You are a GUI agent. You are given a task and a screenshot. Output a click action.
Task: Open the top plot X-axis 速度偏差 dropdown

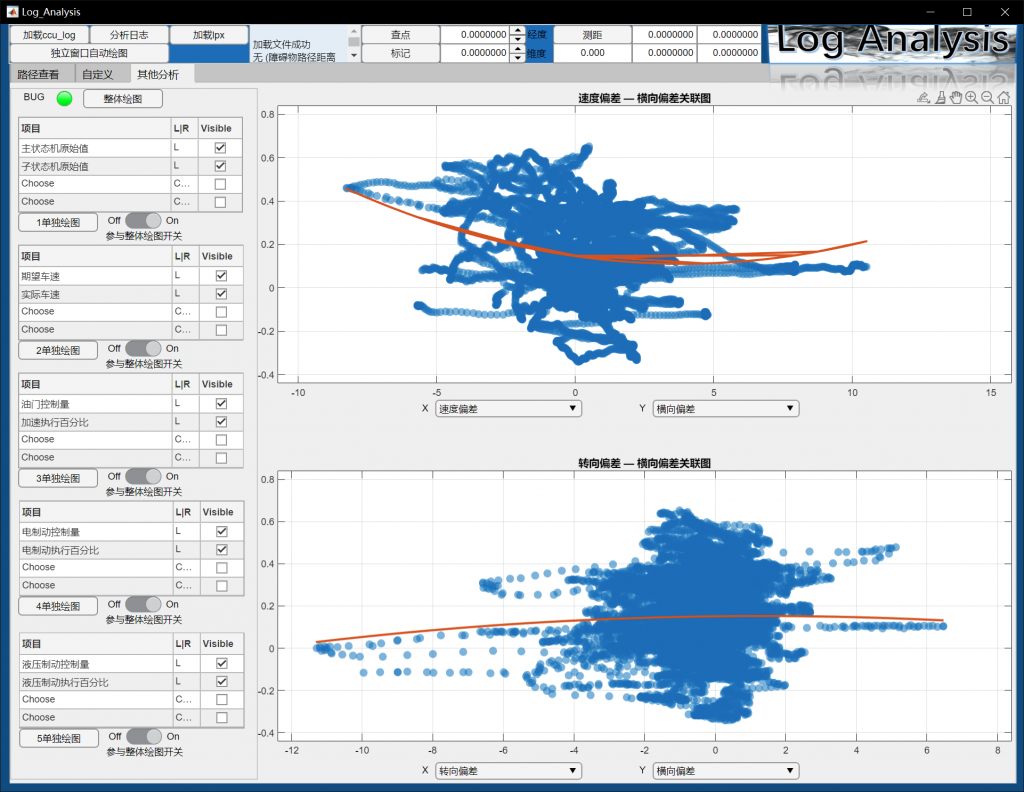(x=508, y=408)
